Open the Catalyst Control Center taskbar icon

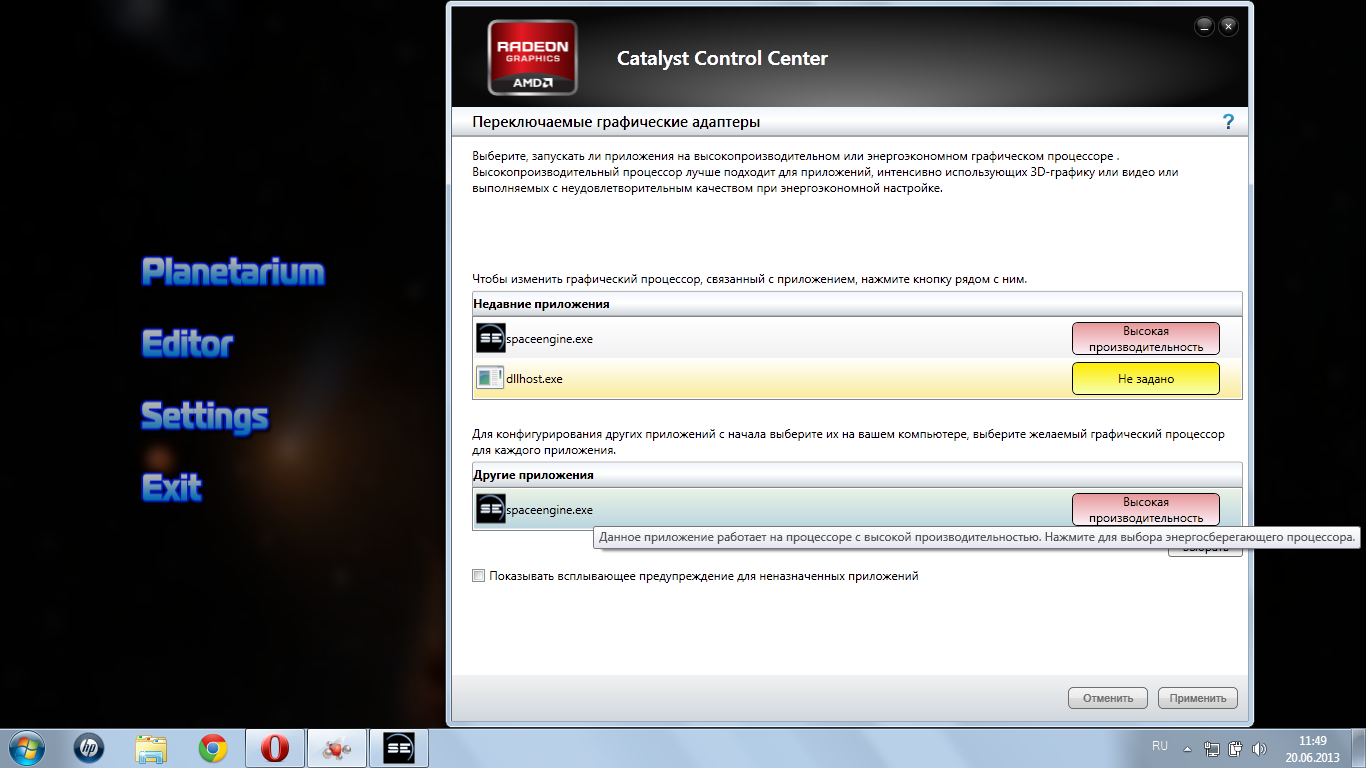point(337,748)
